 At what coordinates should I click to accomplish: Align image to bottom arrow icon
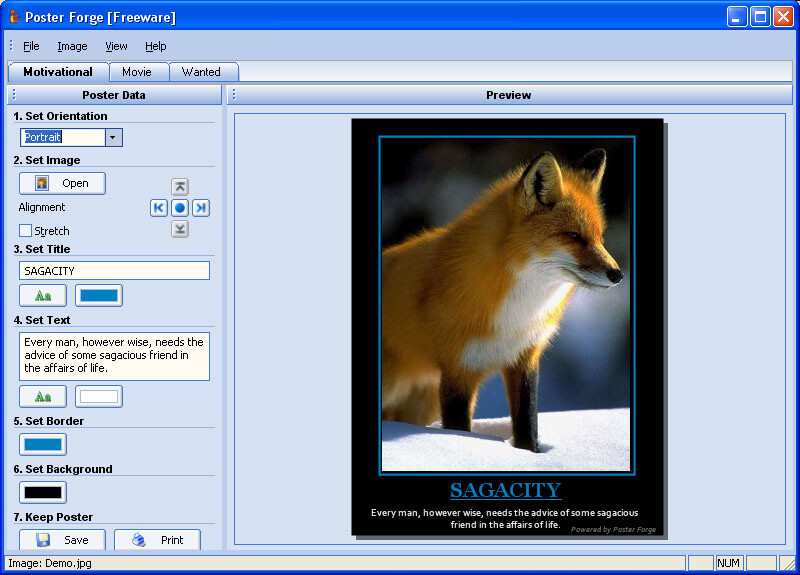tap(180, 229)
